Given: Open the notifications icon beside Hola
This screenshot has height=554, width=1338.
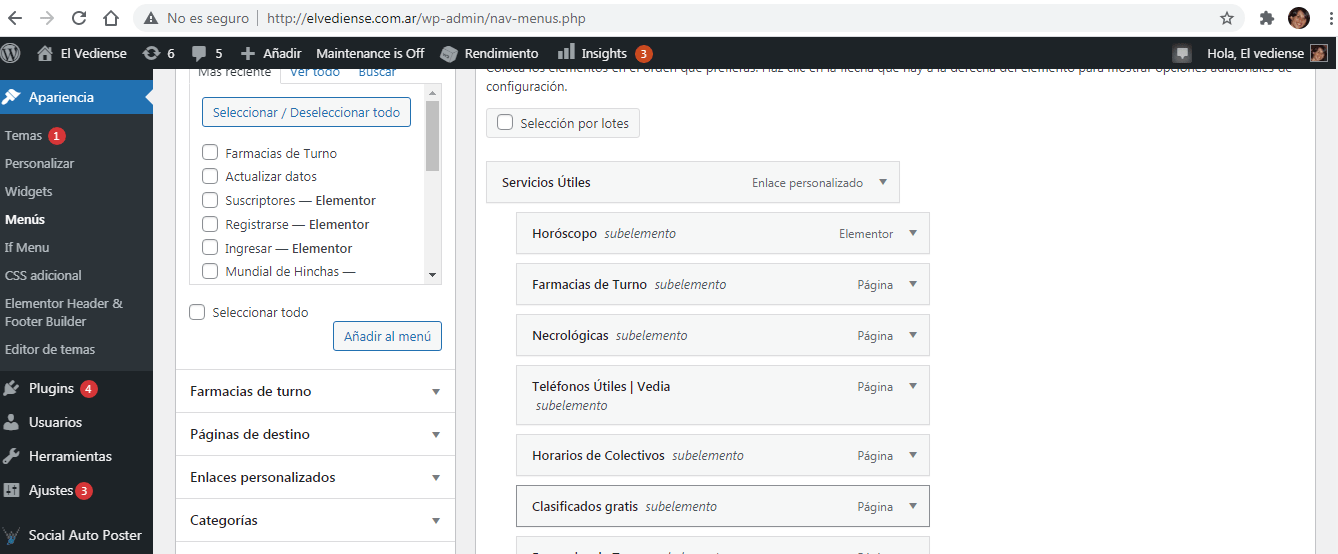Looking at the screenshot, I should (1182, 53).
